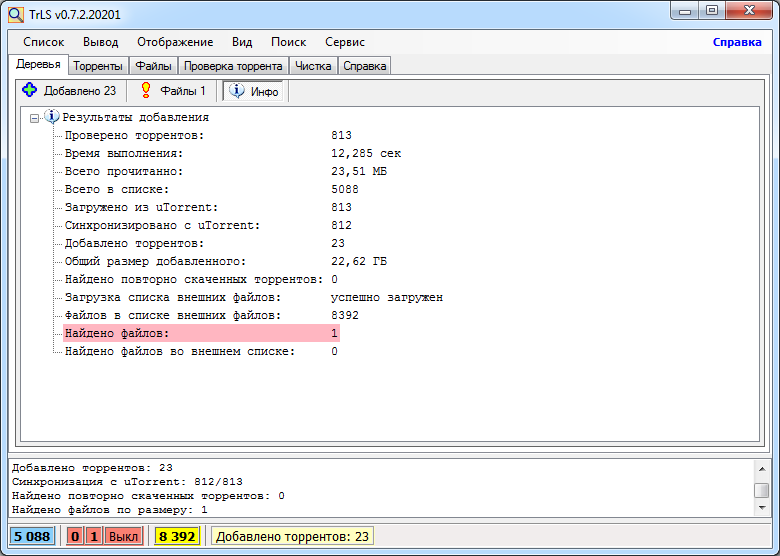This screenshot has height=556, width=780.
Task: Switch to the Чистка tab
Action: 313,66
